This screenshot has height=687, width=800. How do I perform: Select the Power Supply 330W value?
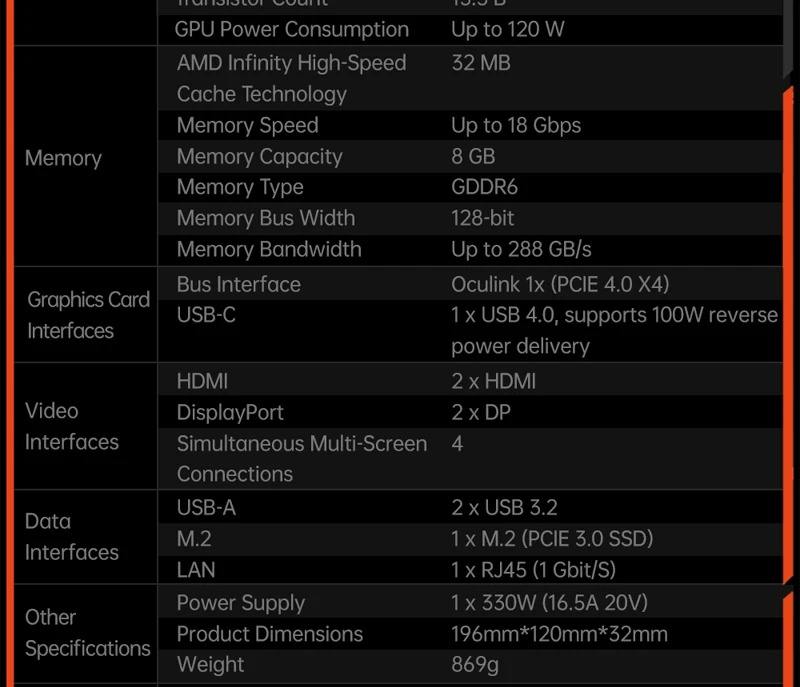(x=549, y=603)
